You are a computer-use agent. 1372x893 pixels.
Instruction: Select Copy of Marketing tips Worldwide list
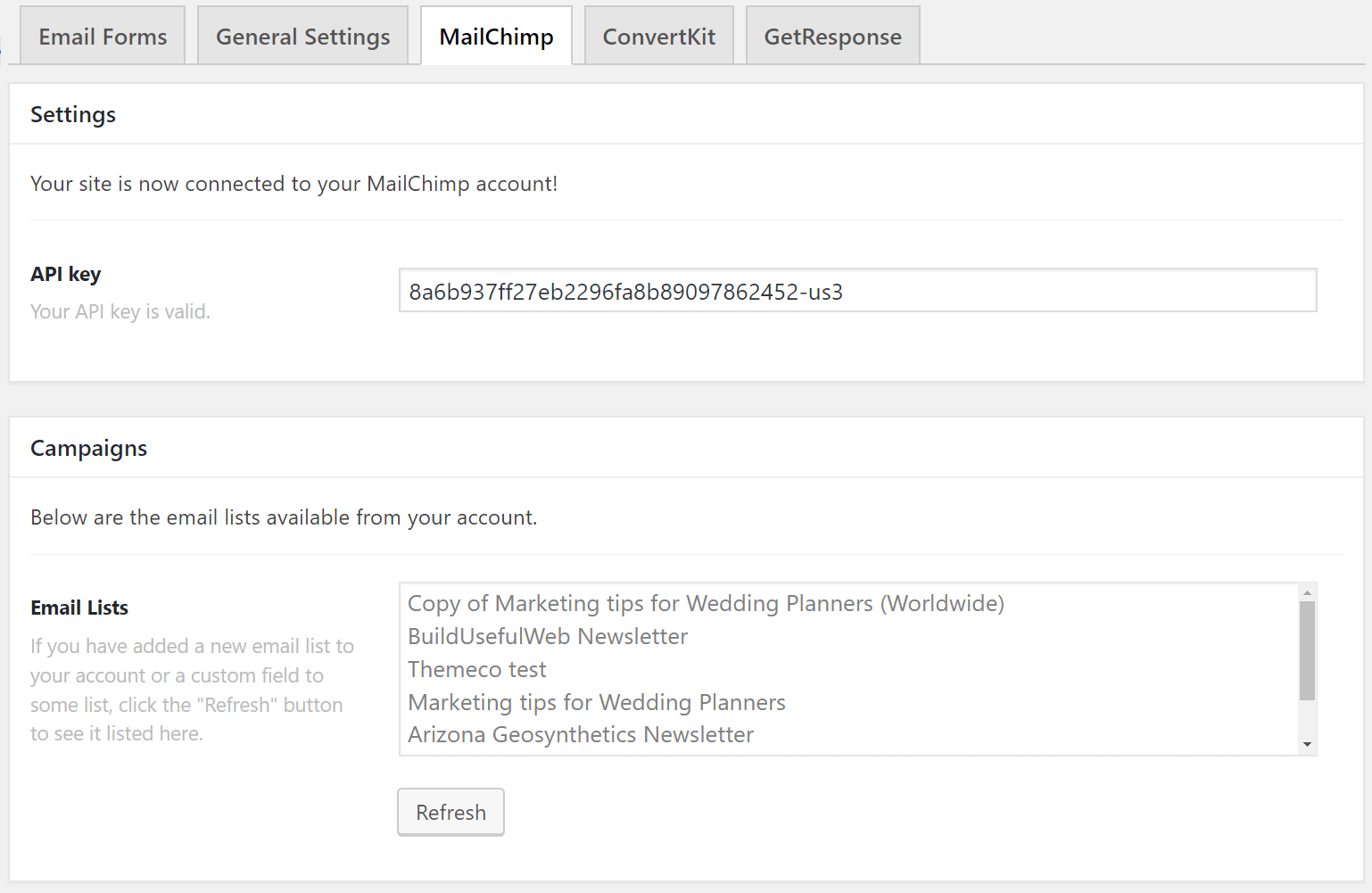706,603
